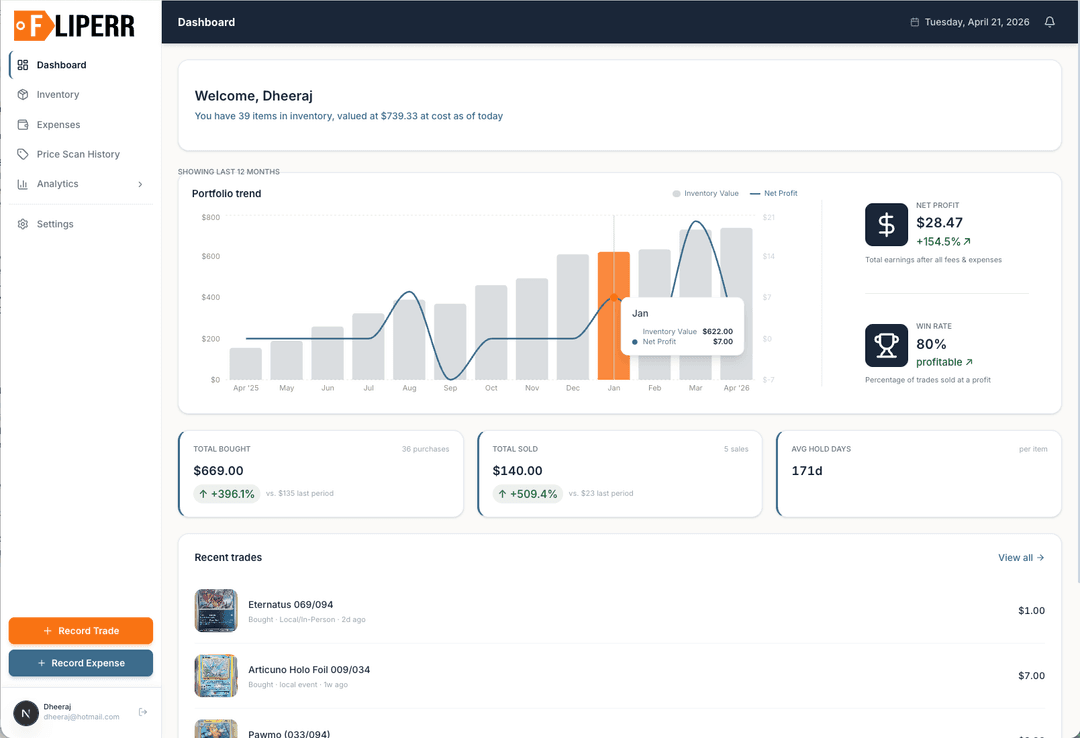Click the 80% win rate value
The width and height of the screenshot is (1080, 738).
pos(931,344)
